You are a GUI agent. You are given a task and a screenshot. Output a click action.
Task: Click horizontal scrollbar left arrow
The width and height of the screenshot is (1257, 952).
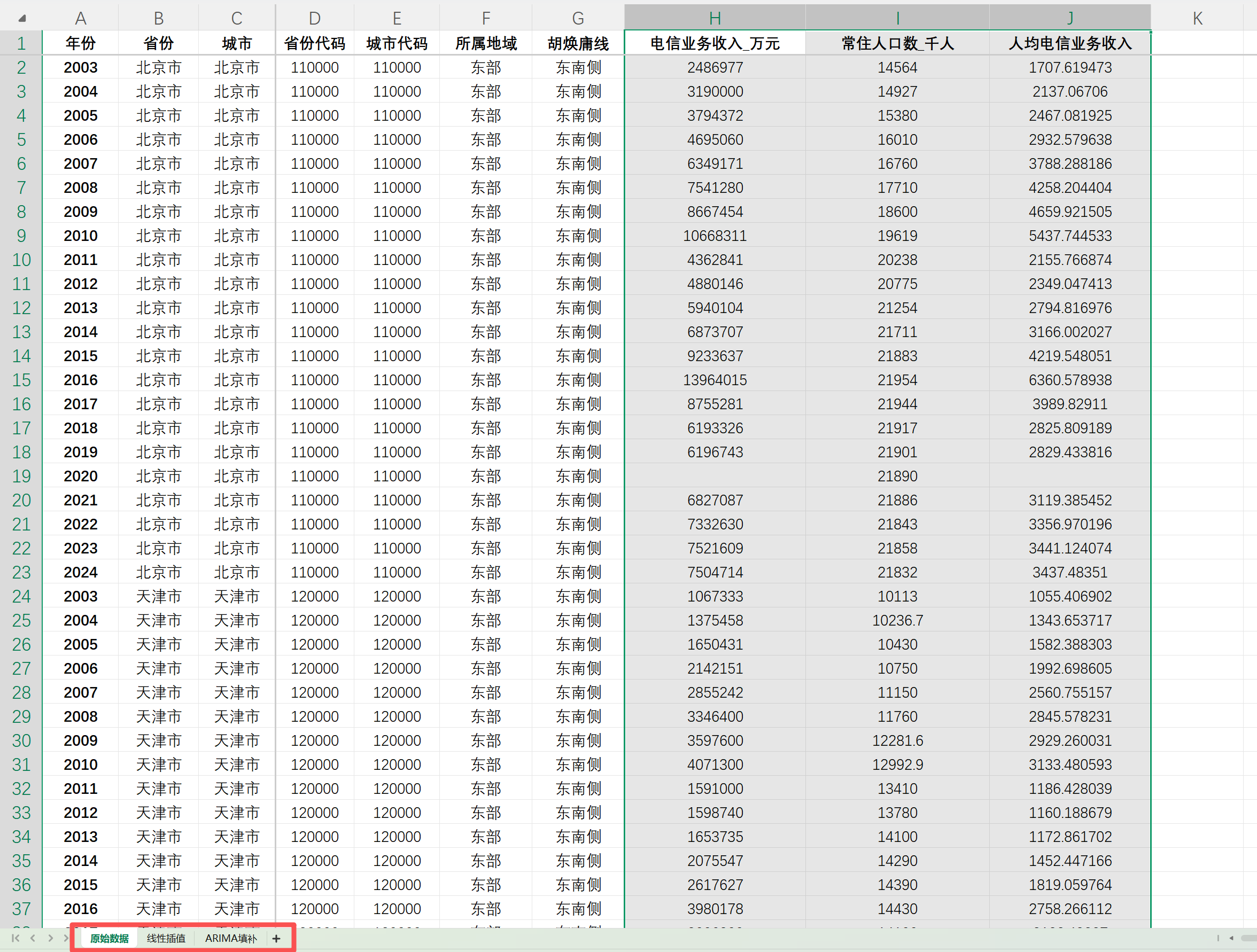[x=1231, y=938]
